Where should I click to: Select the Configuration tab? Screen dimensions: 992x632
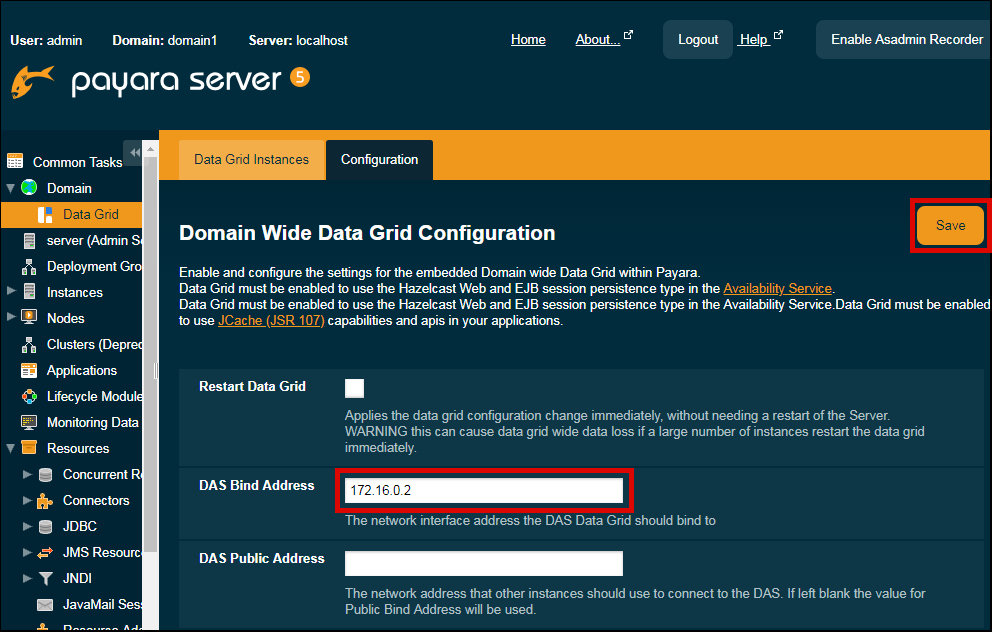click(x=379, y=160)
